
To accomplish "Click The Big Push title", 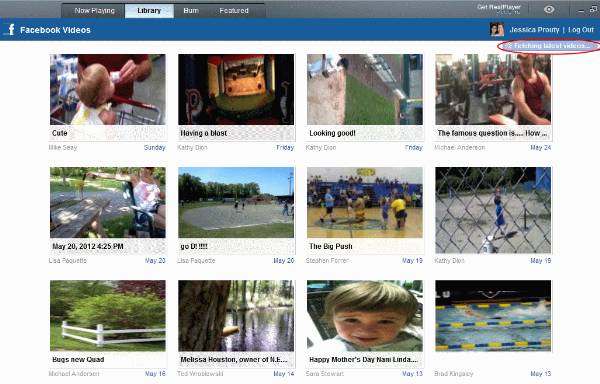I will pos(331,246).
